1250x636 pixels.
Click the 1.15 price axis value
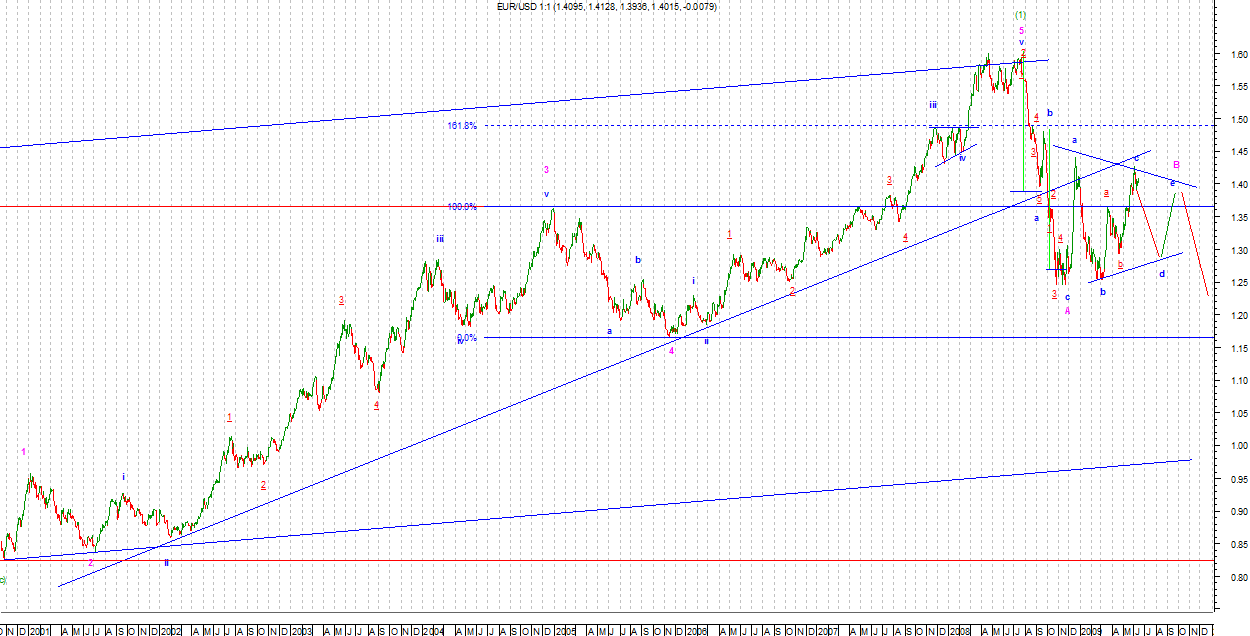point(1238,348)
